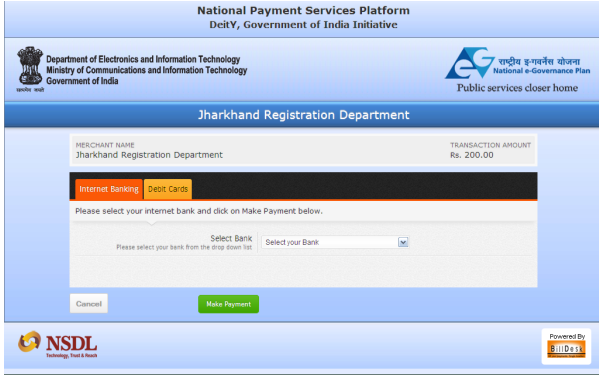The image size is (599, 376).
Task: Click the Select Bank label
Action: coord(231,238)
